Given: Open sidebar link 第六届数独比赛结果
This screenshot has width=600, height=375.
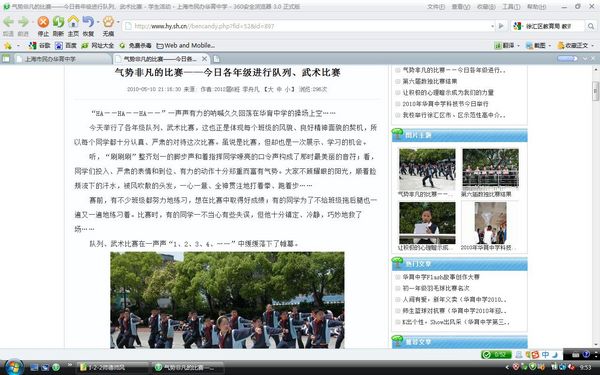Looking at the screenshot, I should click(x=430, y=81).
